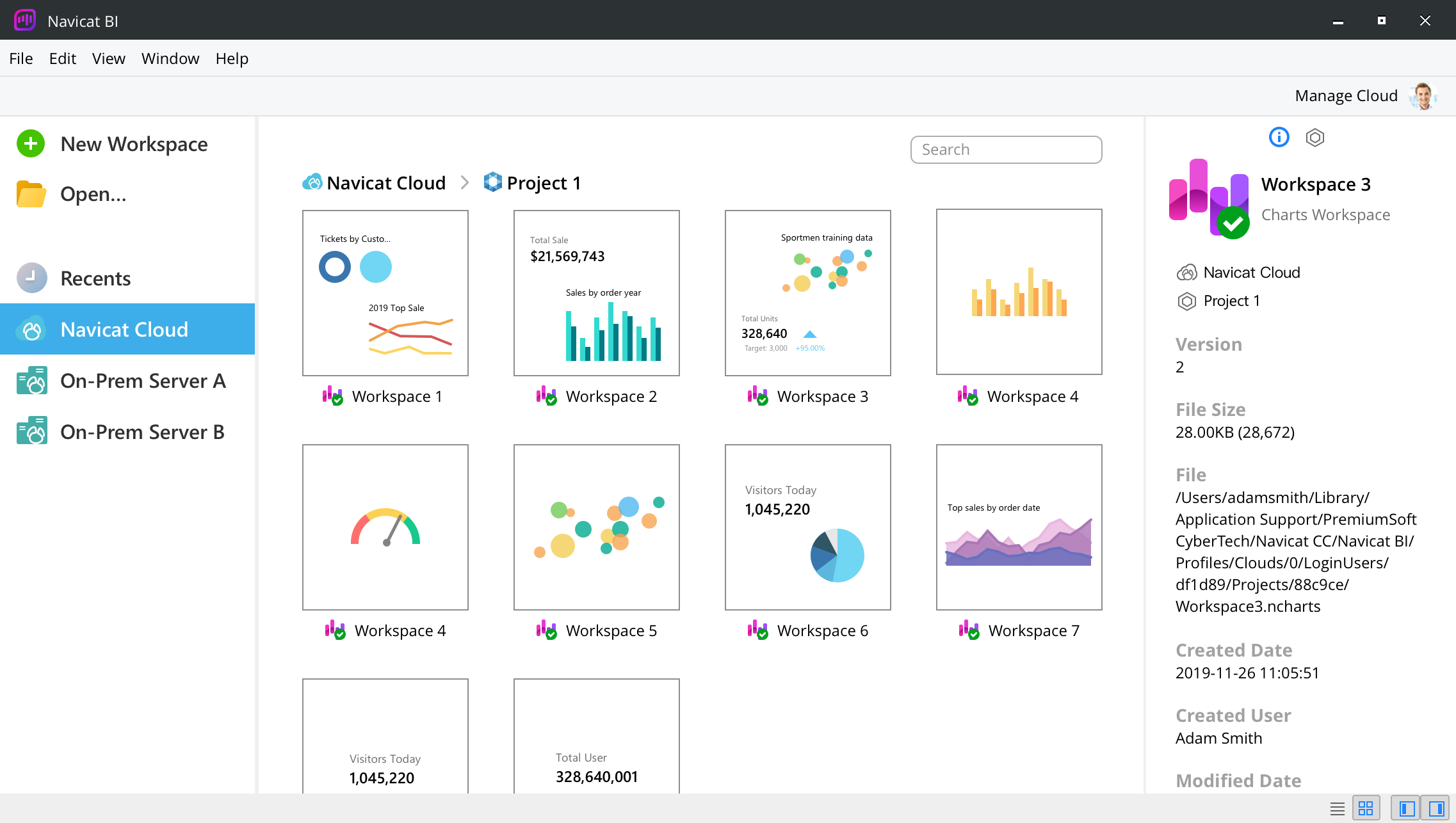
Task: Focus the Search input field
Action: coord(1006,149)
